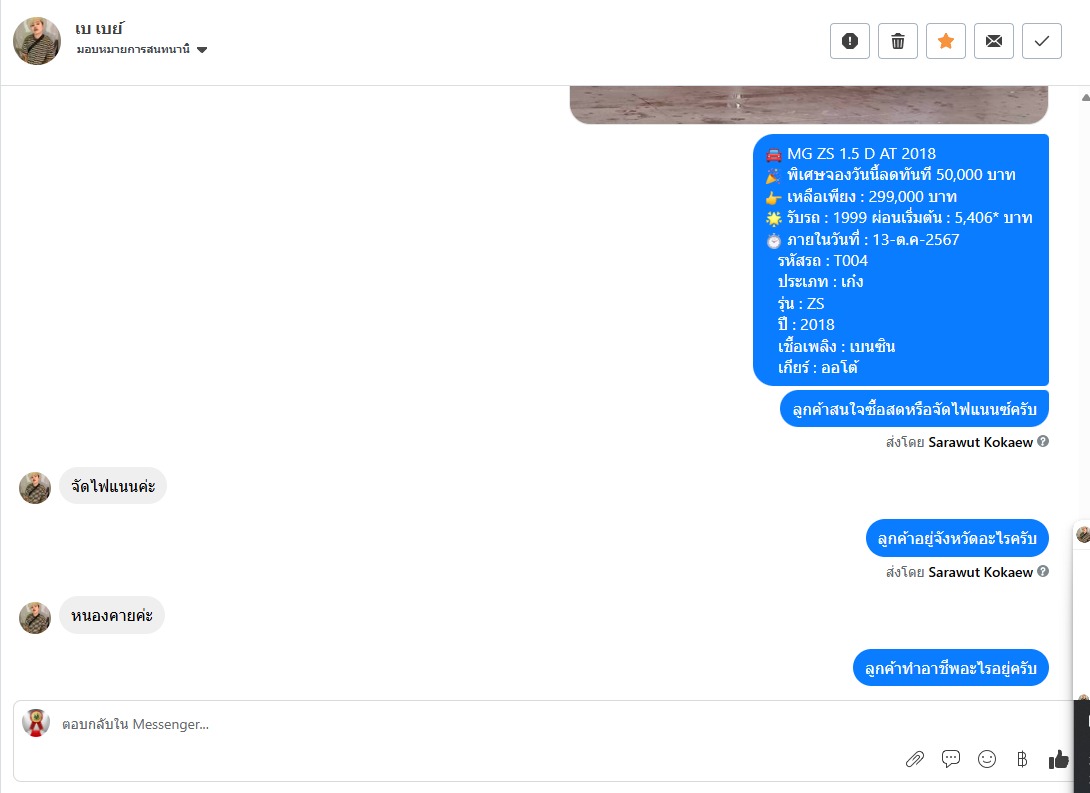Click scrollbar up arrow in chat
1090x793 pixels.
[1085, 97]
